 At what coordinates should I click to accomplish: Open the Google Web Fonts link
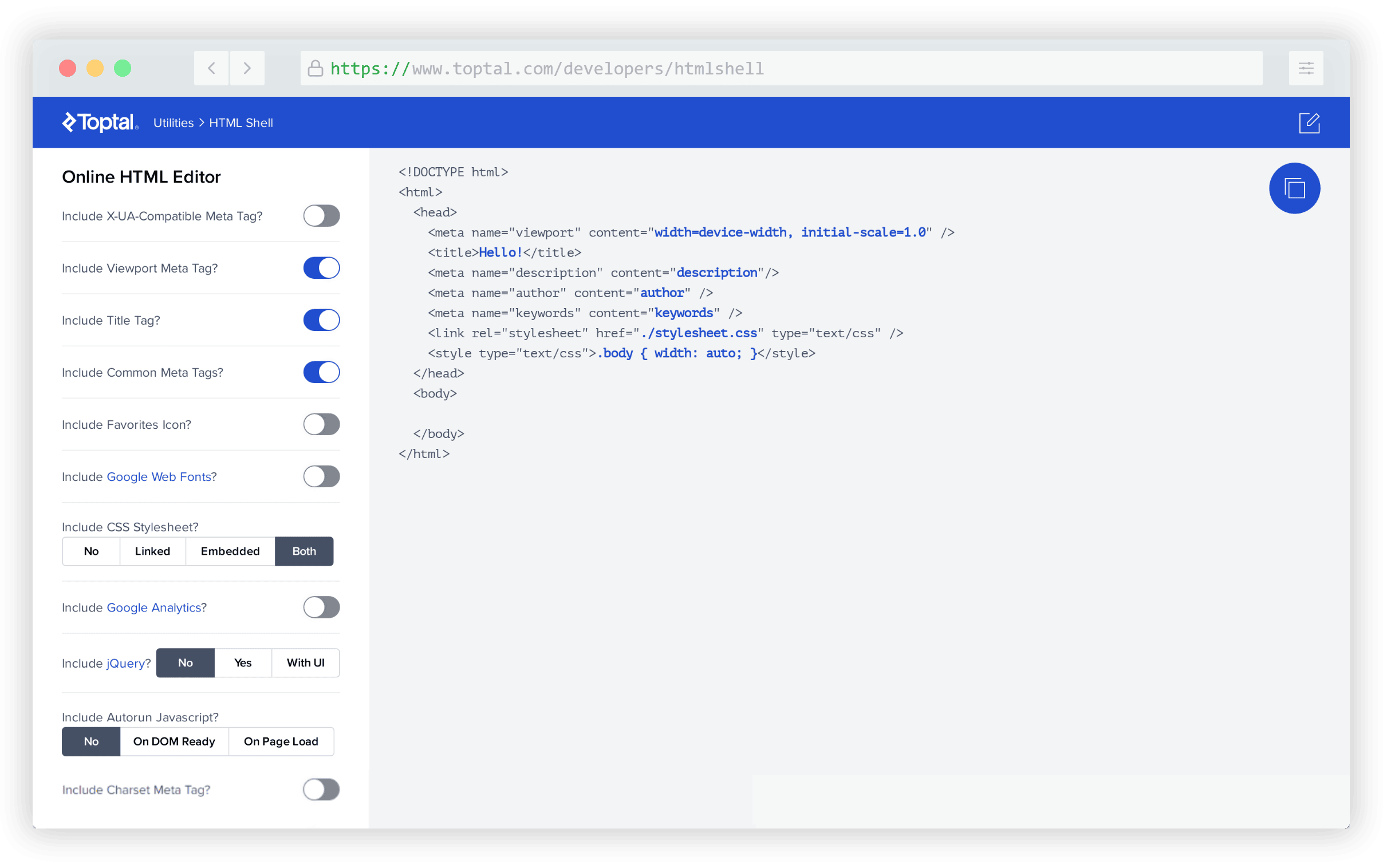(159, 477)
